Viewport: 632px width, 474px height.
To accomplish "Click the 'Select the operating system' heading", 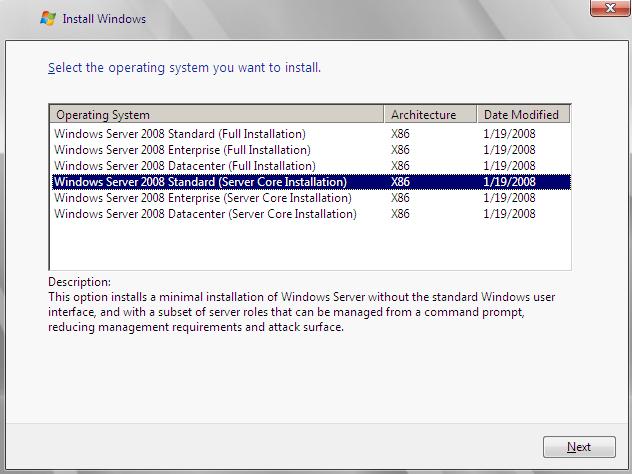I will [184, 68].
